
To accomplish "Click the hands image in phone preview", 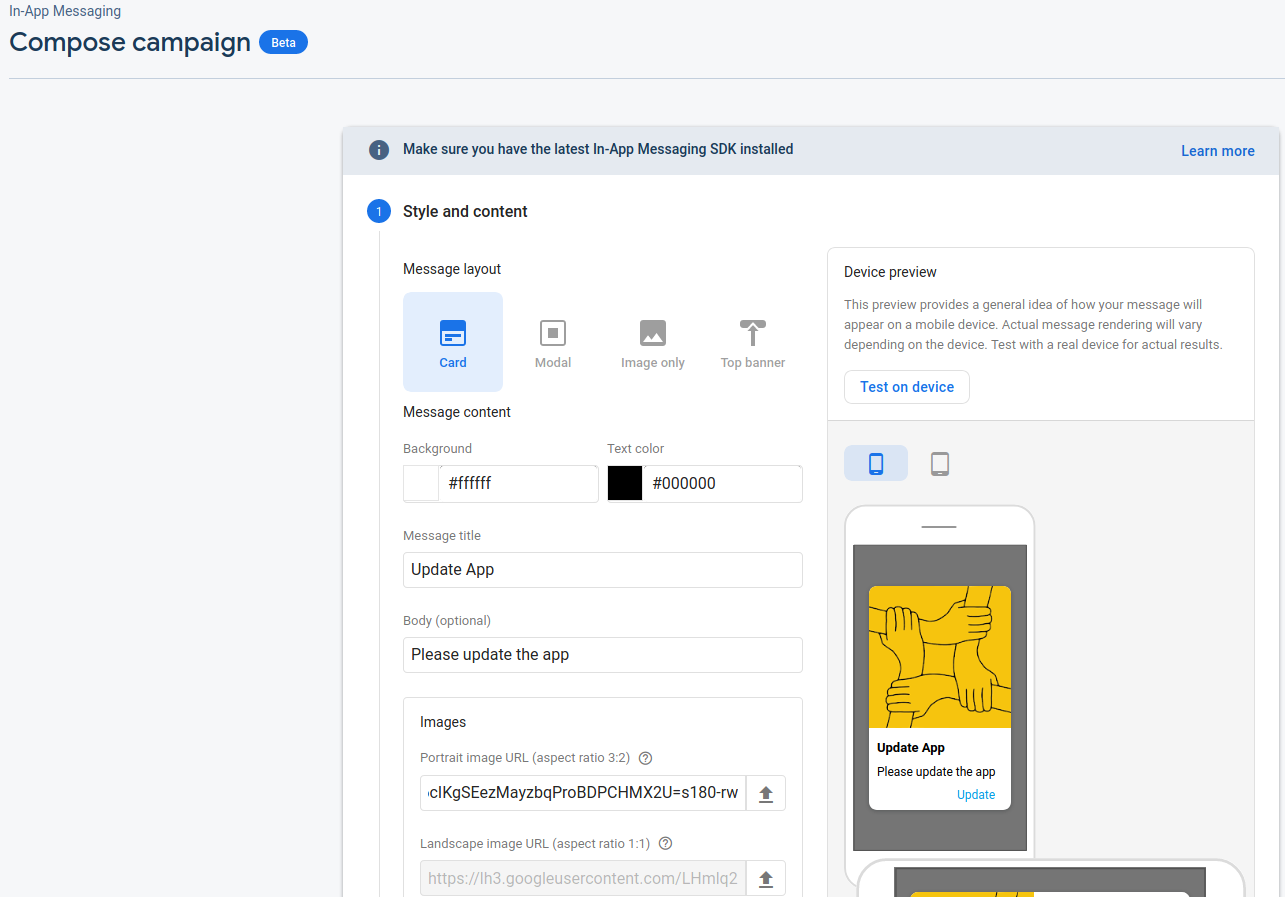I will pos(940,657).
